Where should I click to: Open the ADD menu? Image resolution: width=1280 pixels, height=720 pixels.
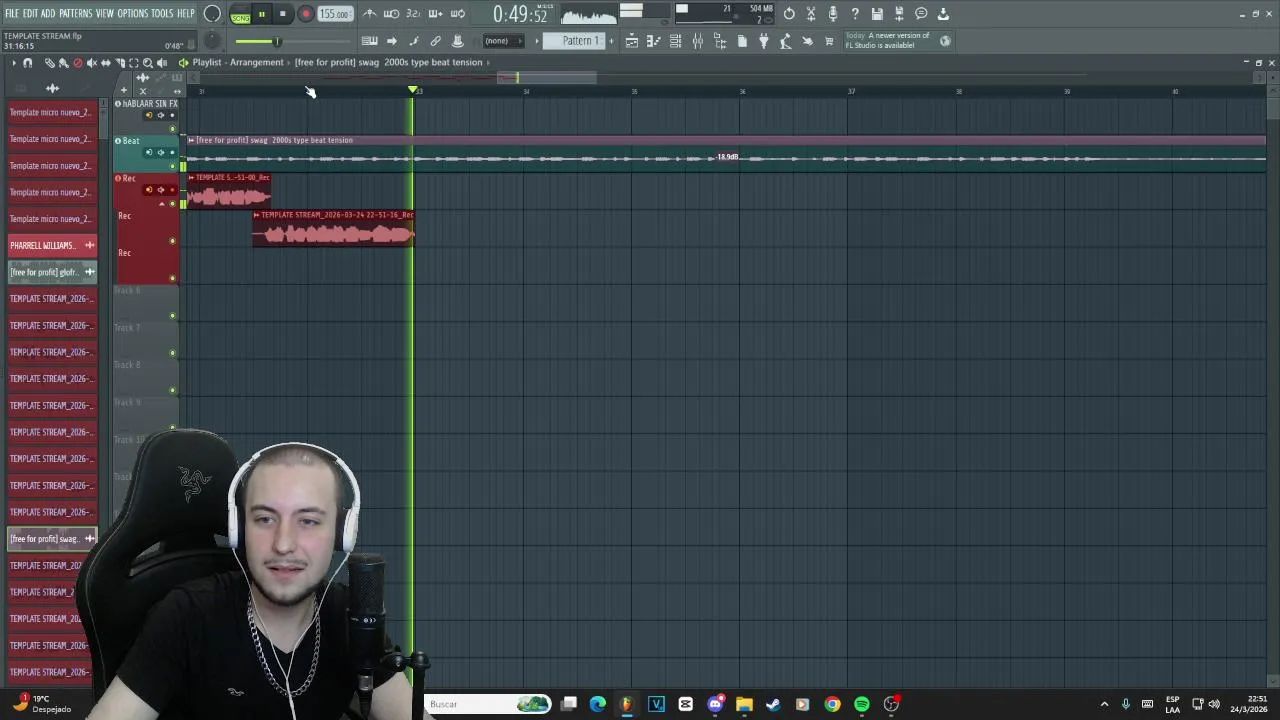[x=48, y=13]
